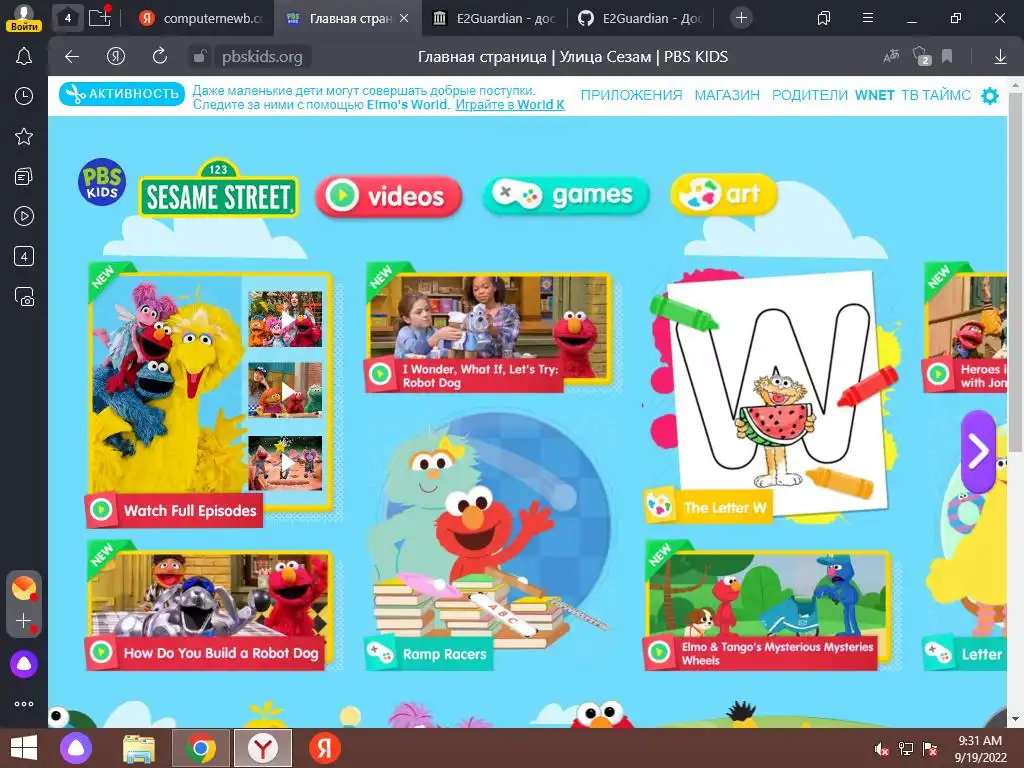
Task: Advance carousel with purple next arrow
Action: point(978,451)
